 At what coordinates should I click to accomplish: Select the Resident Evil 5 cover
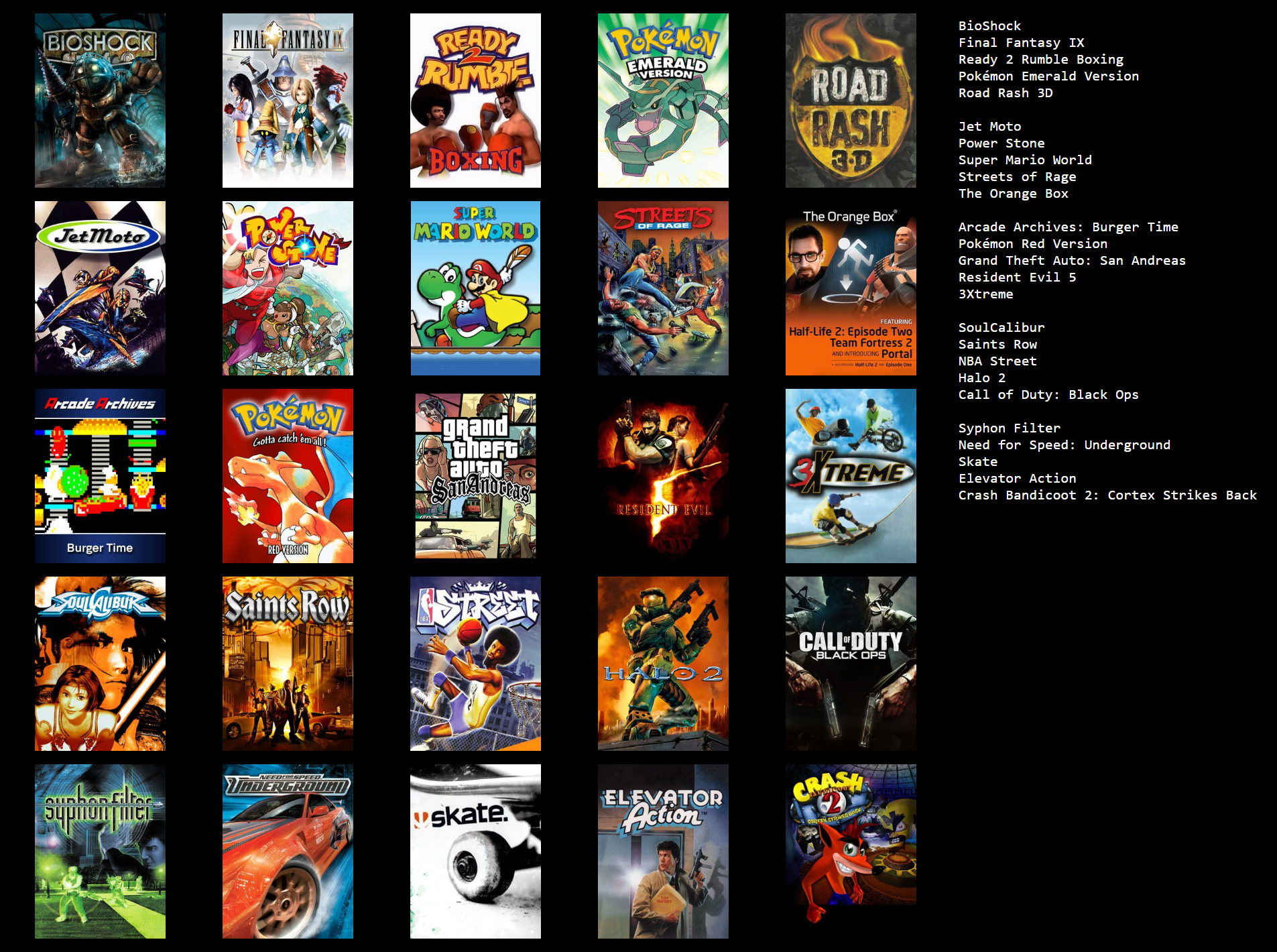coord(663,476)
